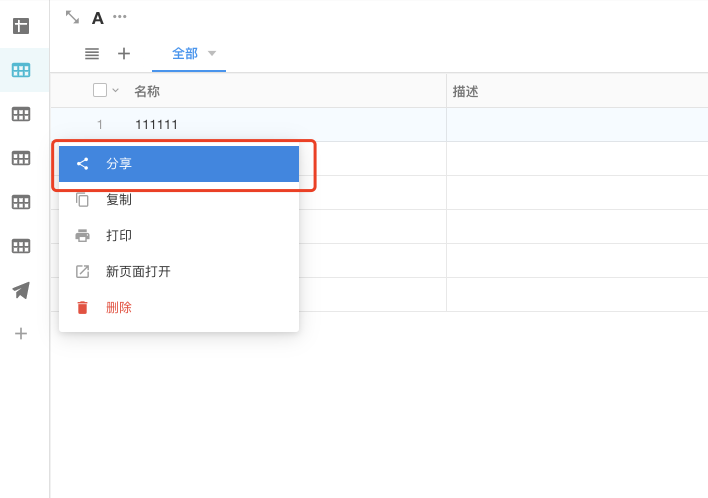Select the highlighted worksheet icon in sidebar

(21, 70)
